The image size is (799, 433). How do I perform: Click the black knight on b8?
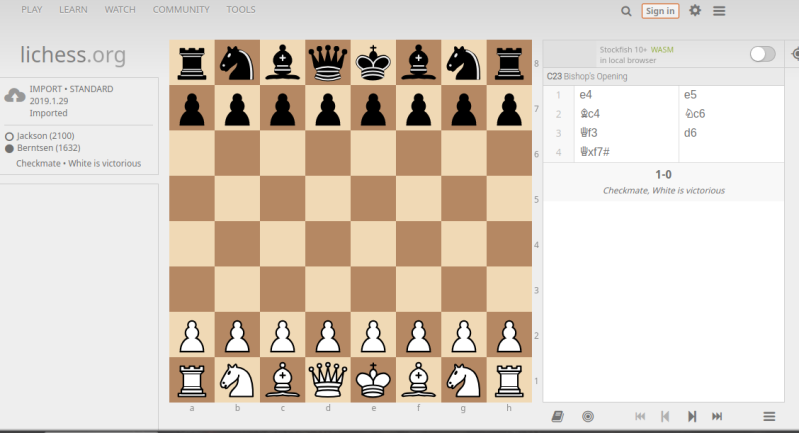click(x=237, y=62)
